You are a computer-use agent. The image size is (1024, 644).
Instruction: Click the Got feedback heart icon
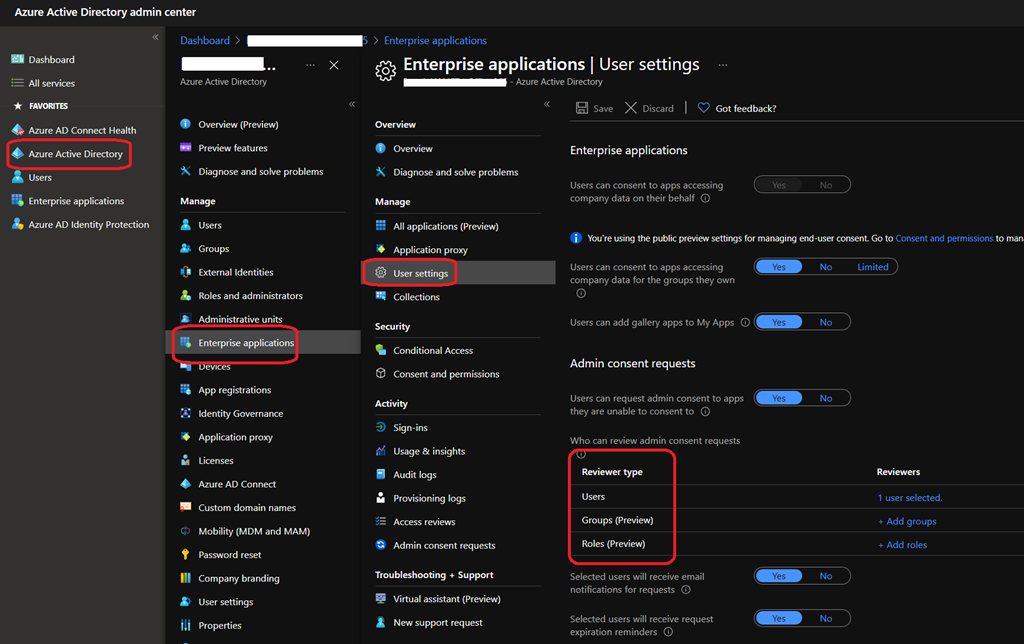point(704,108)
